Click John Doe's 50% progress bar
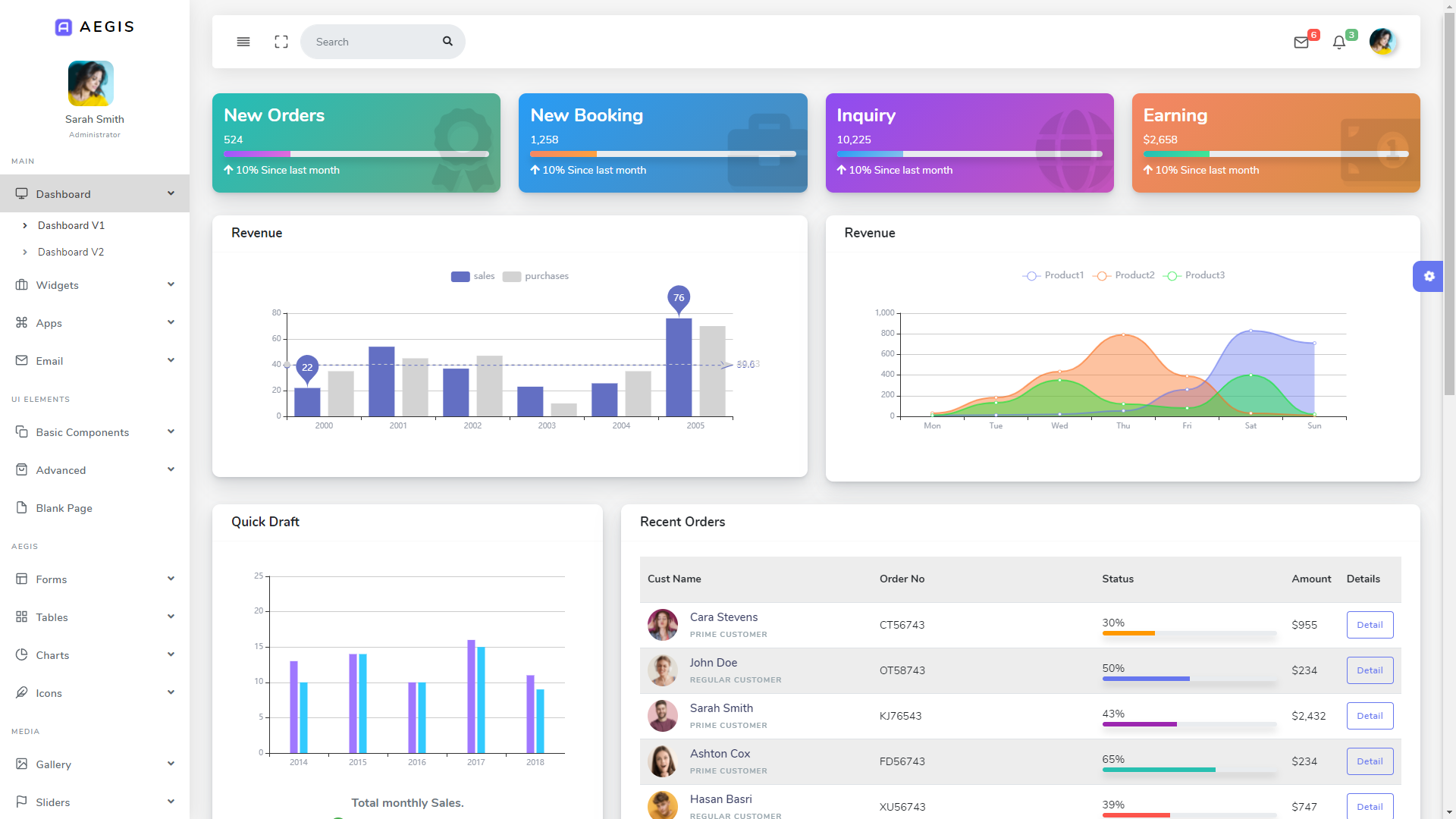1456x819 pixels. pos(1188,679)
